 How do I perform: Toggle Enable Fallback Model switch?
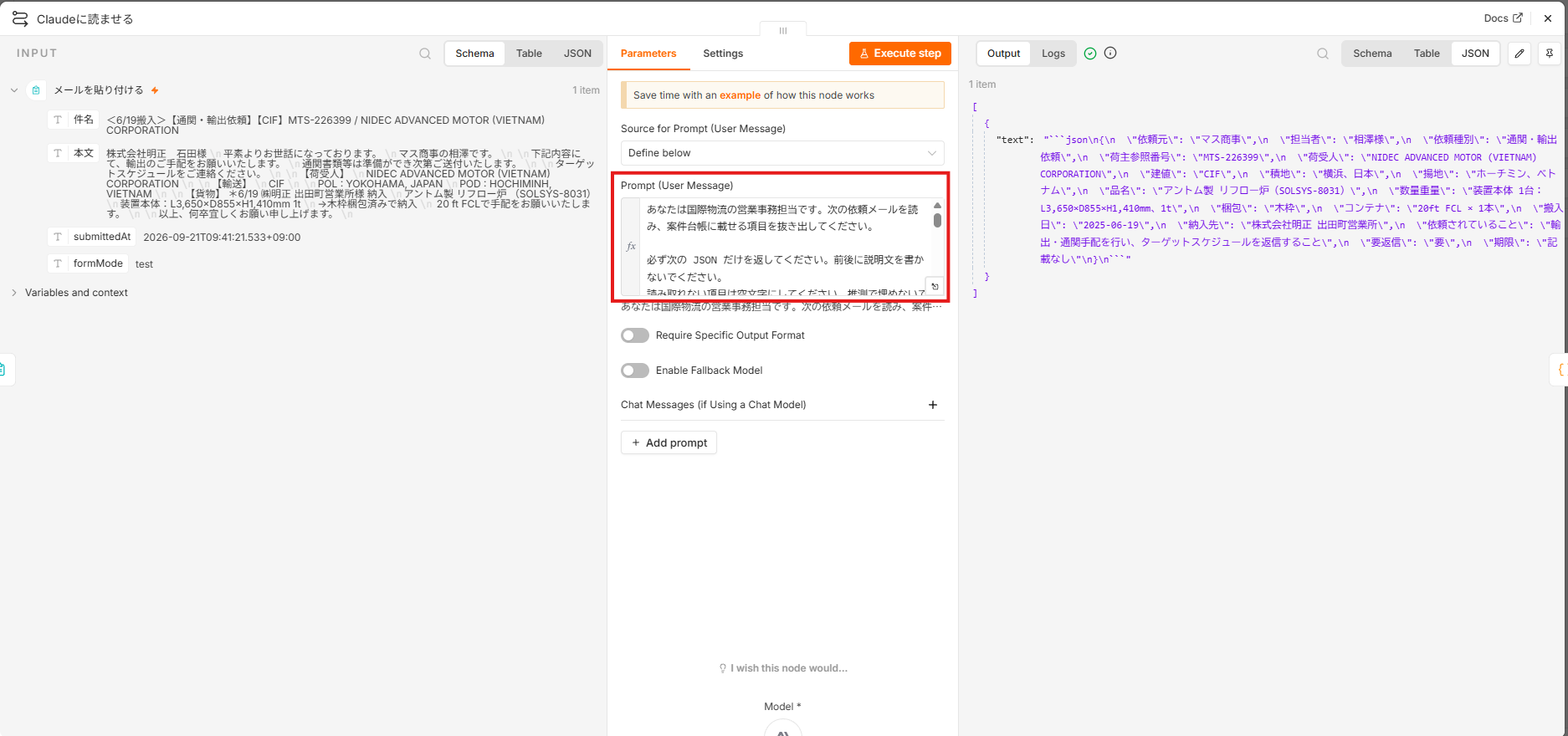coord(635,371)
